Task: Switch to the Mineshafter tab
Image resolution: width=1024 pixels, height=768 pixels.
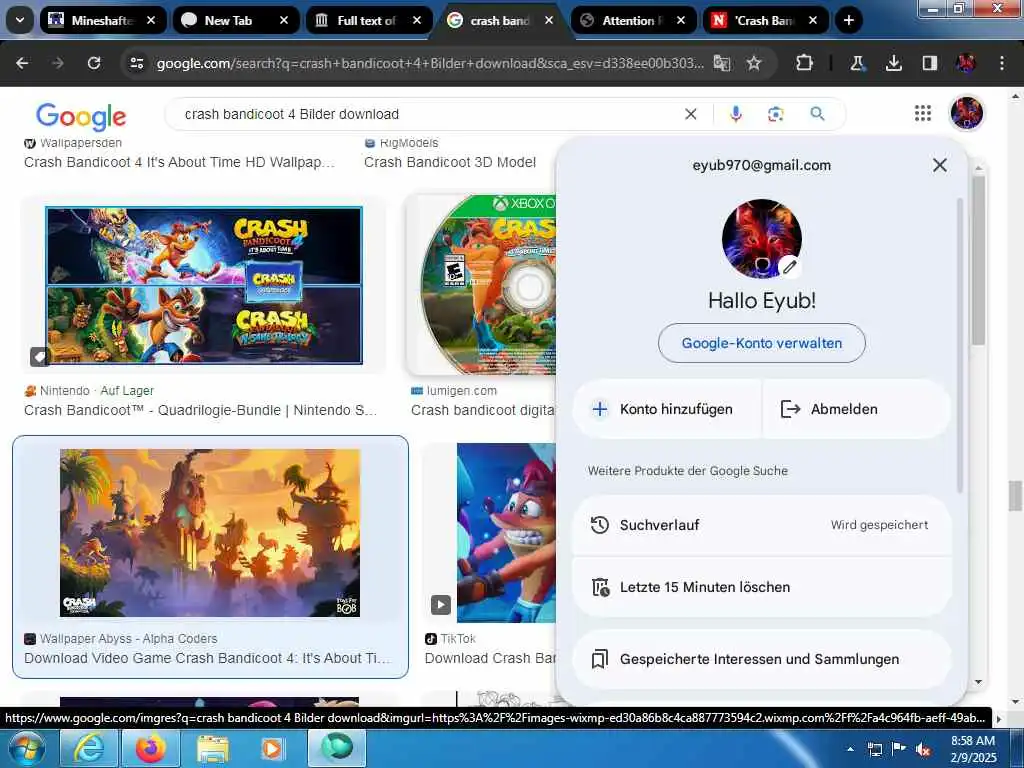Action: coord(102,20)
